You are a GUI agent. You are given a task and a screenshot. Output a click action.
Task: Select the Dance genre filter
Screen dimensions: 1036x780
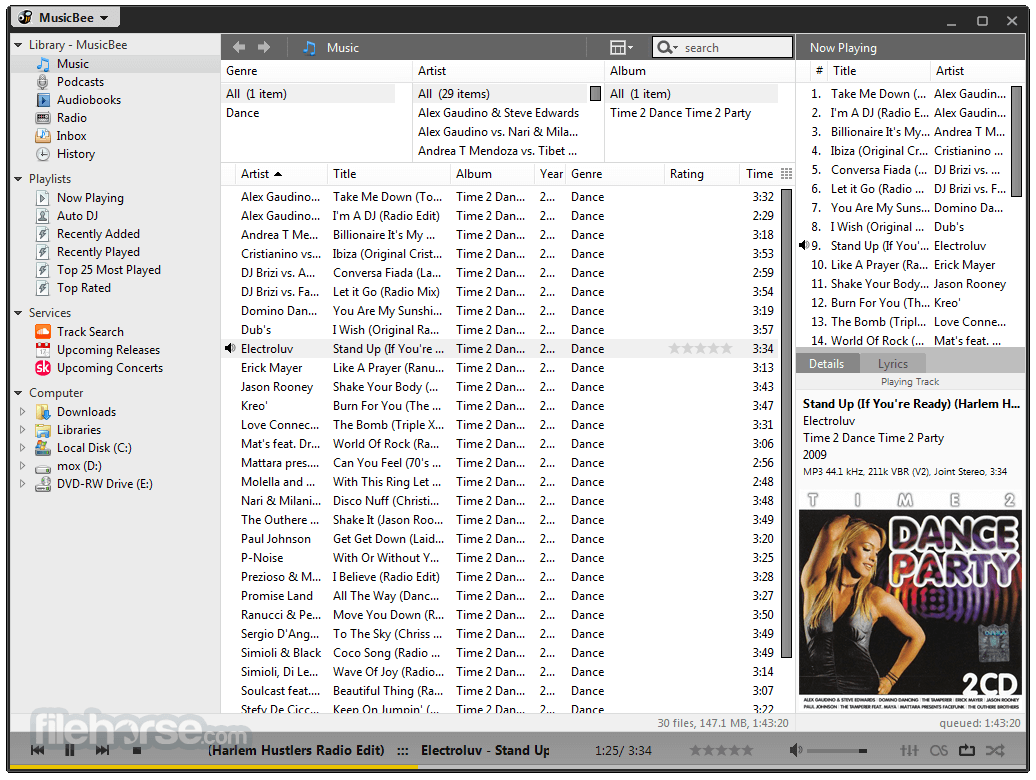point(241,112)
